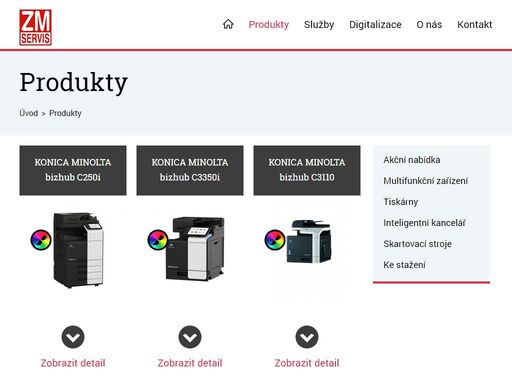Open the Digitalizace menu item
The height and width of the screenshot is (384, 512).
[375, 25]
